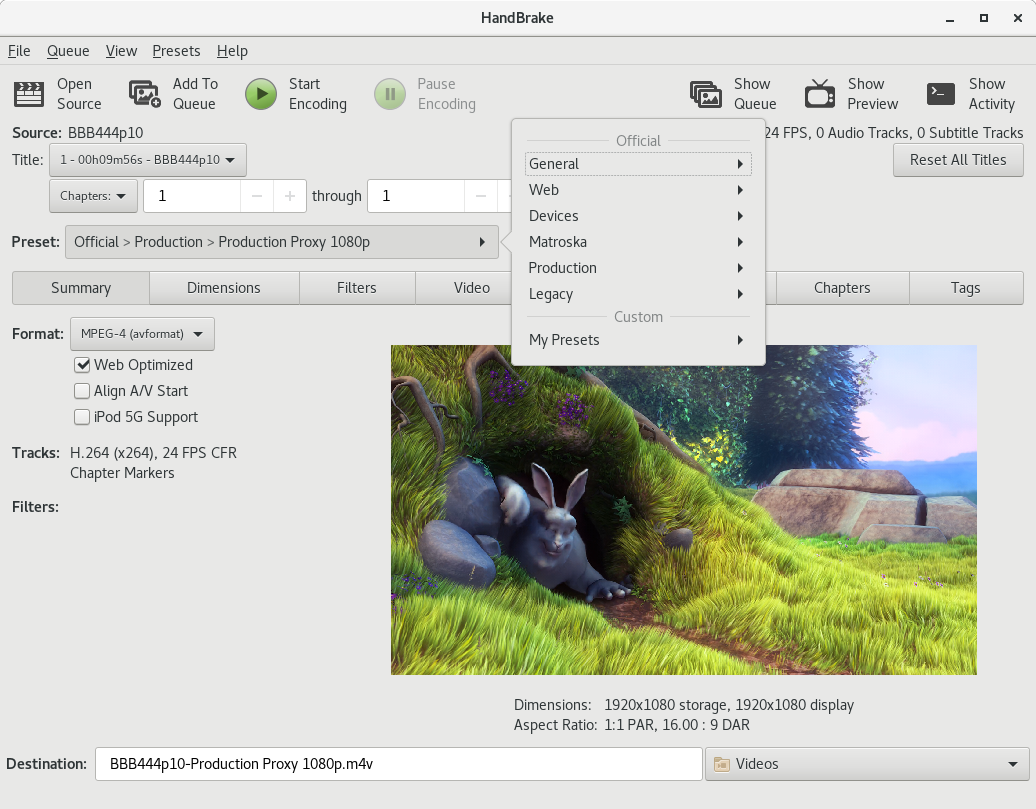Screen dimensions: 1036x809
Task: Click the green Start Encoding play icon
Action: click(x=261, y=94)
